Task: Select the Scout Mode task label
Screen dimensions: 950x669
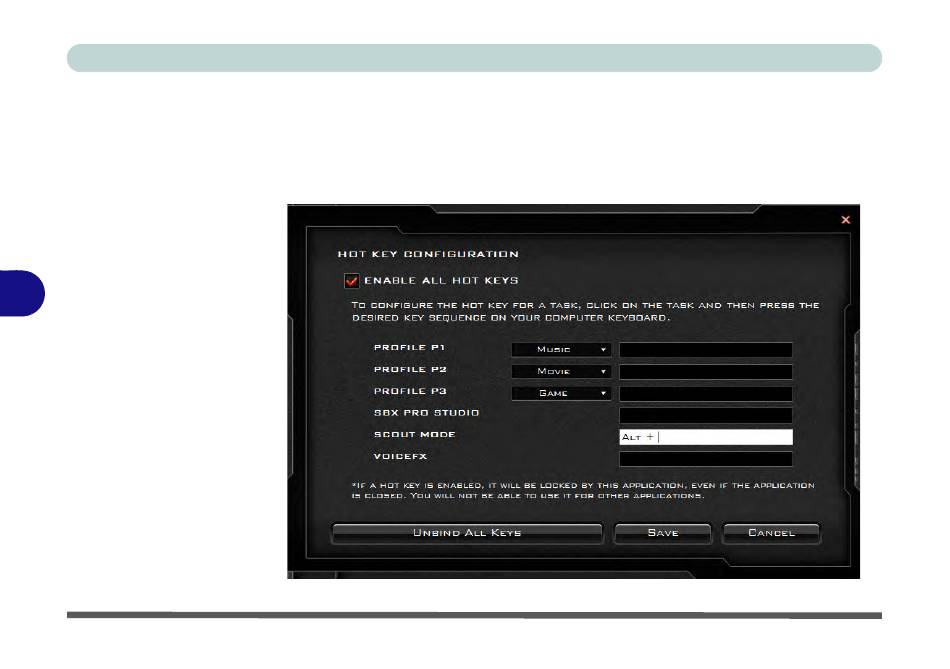Action: [x=415, y=434]
